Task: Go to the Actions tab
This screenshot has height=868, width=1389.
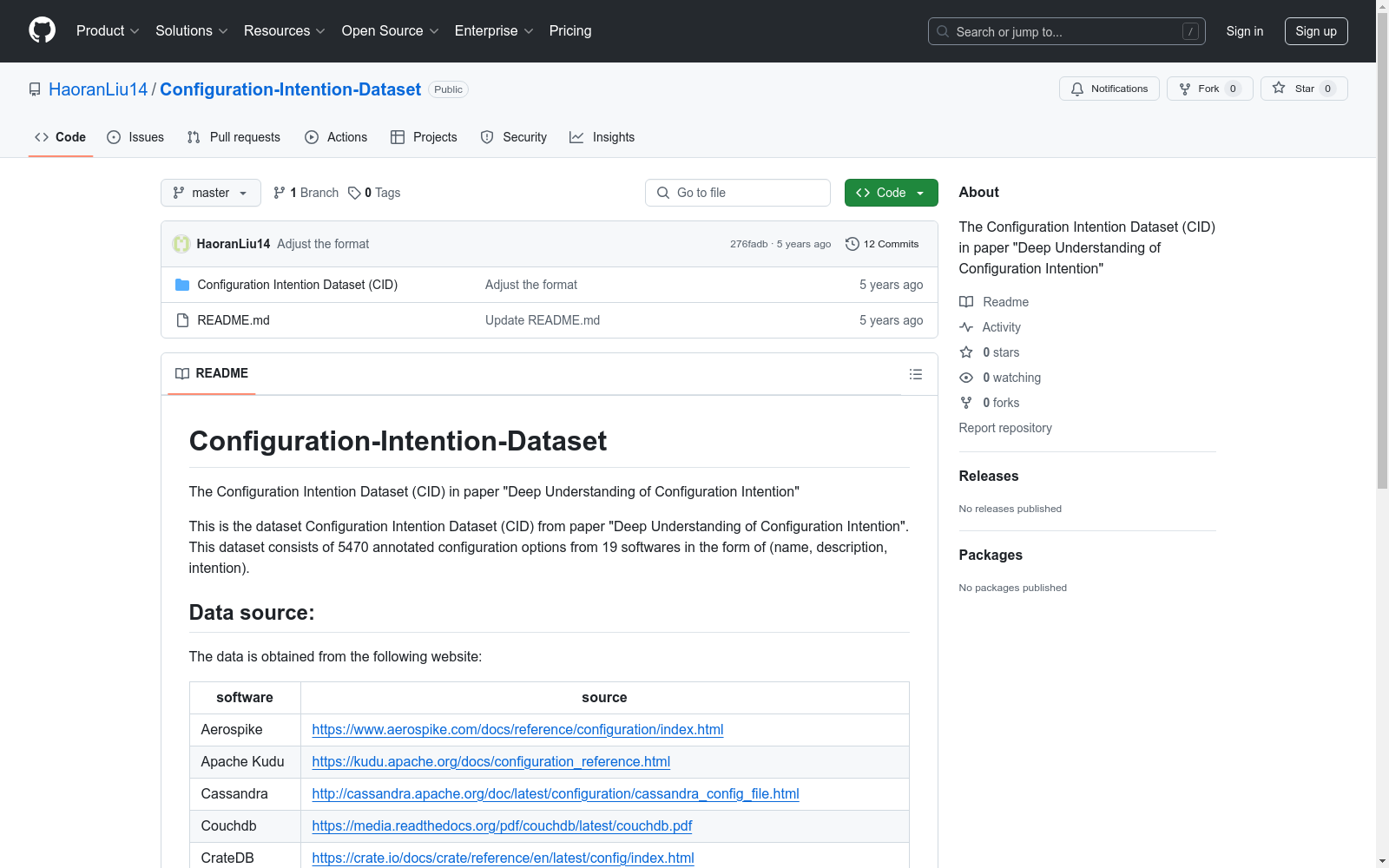Action: (x=336, y=137)
